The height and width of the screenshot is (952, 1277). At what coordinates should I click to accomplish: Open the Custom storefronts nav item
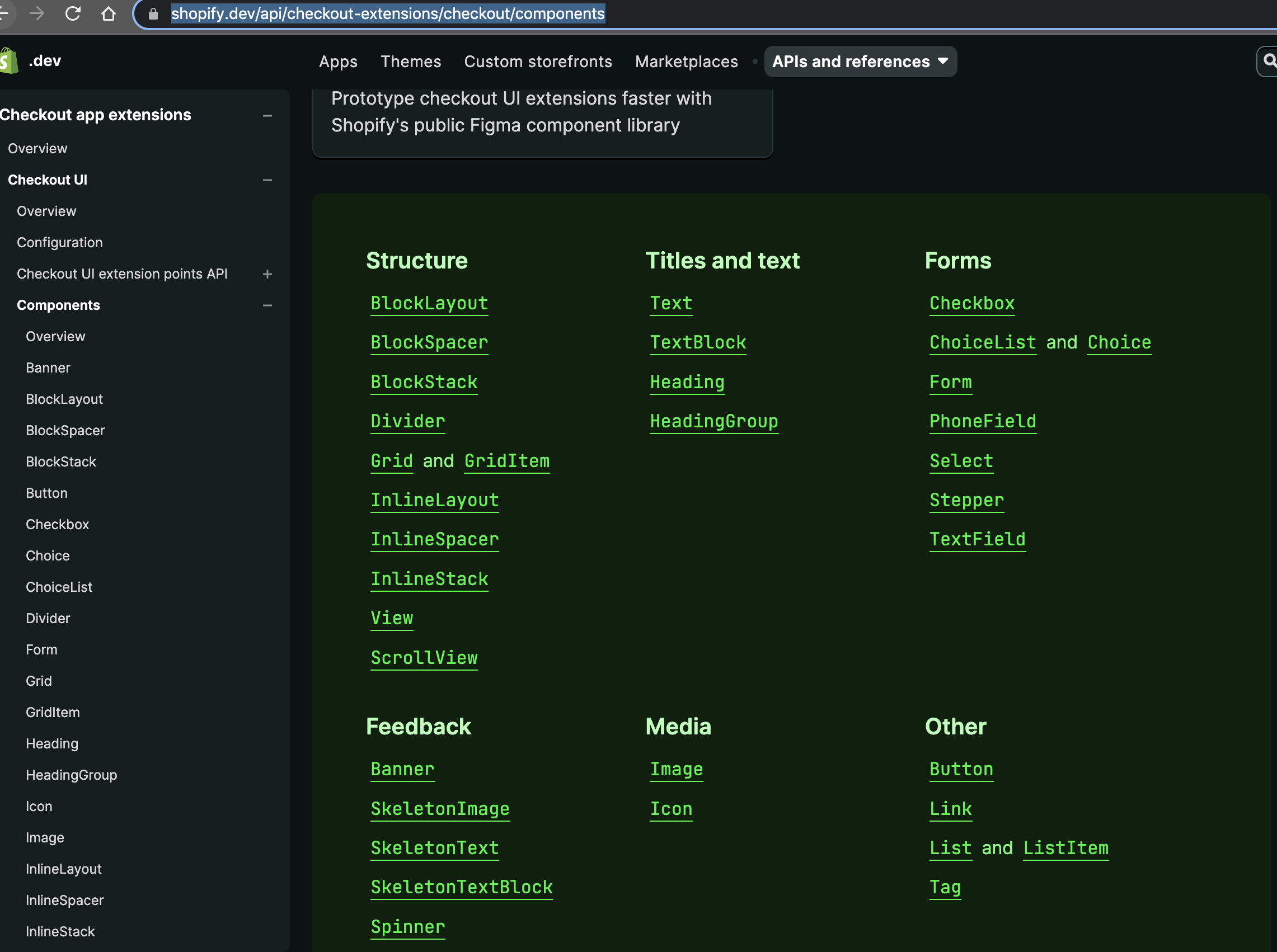[537, 62]
